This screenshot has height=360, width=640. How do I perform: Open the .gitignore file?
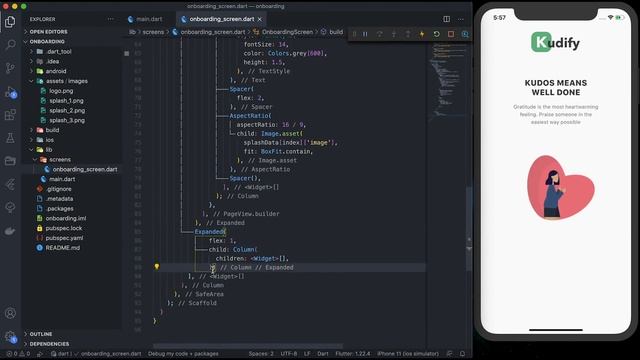(x=58, y=189)
